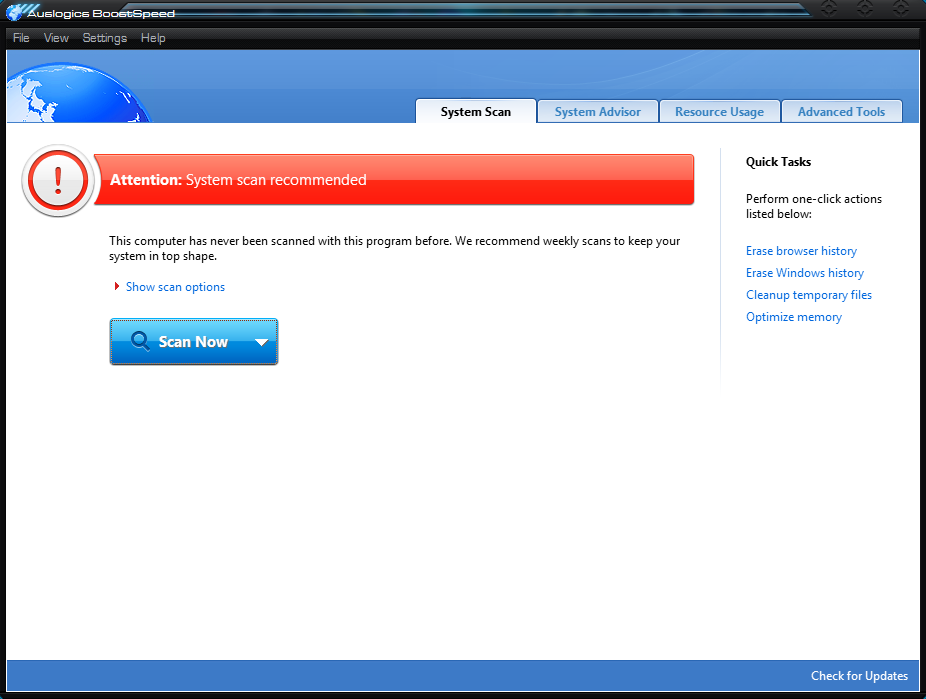Click the Auslogics BoostSpeed title bar logo

click(x=14, y=12)
